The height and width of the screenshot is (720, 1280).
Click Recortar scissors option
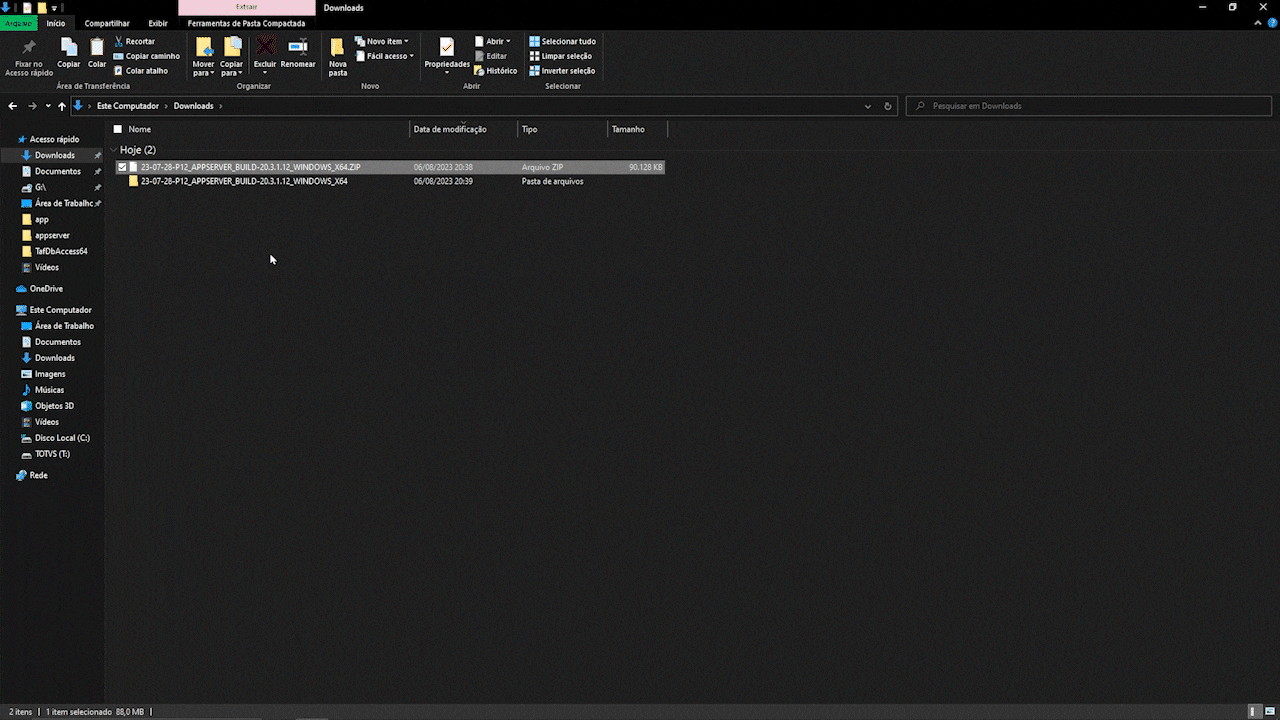[x=135, y=42]
